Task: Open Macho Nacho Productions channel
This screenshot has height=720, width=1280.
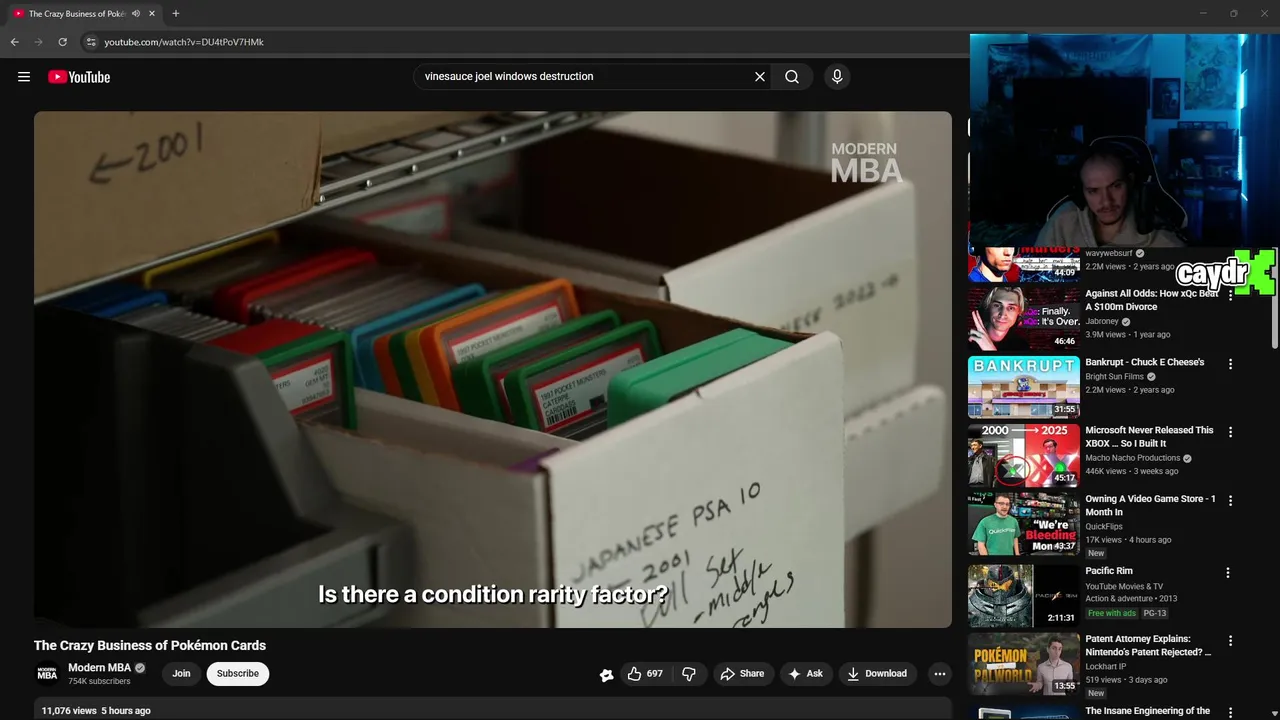Action: click(x=1133, y=458)
